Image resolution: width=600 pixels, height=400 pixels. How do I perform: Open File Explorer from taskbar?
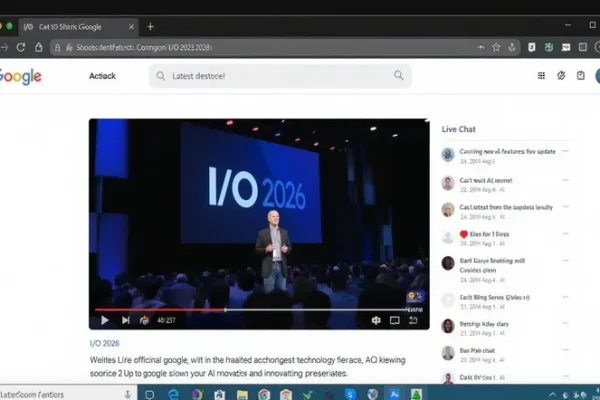tap(242, 395)
